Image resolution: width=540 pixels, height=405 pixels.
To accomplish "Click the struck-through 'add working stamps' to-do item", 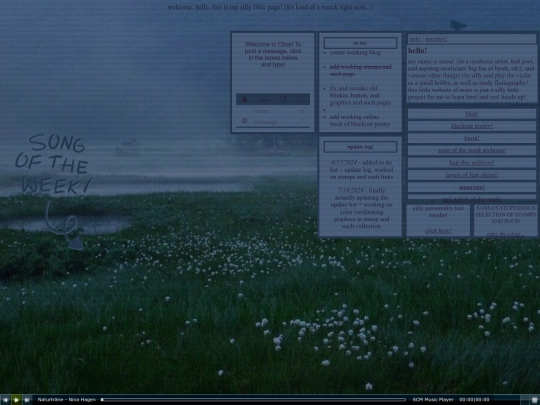I will click(360, 70).
